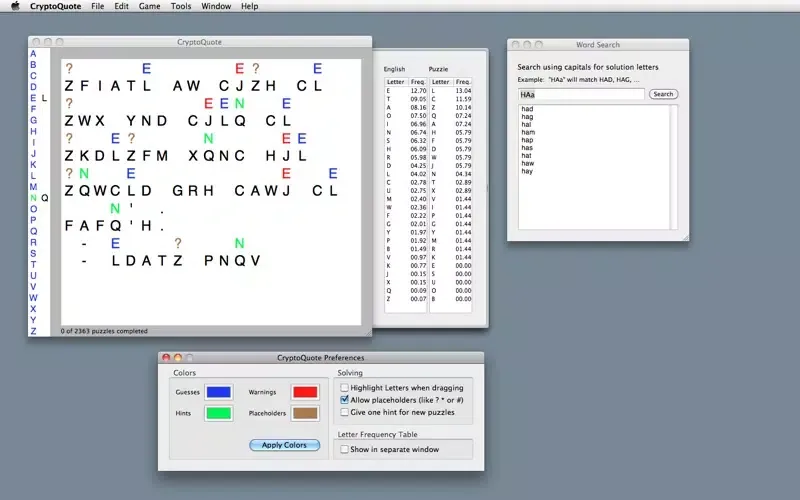Toggle Show in separate window checkbox
This screenshot has width=800, height=500.
pyautogui.click(x=345, y=450)
